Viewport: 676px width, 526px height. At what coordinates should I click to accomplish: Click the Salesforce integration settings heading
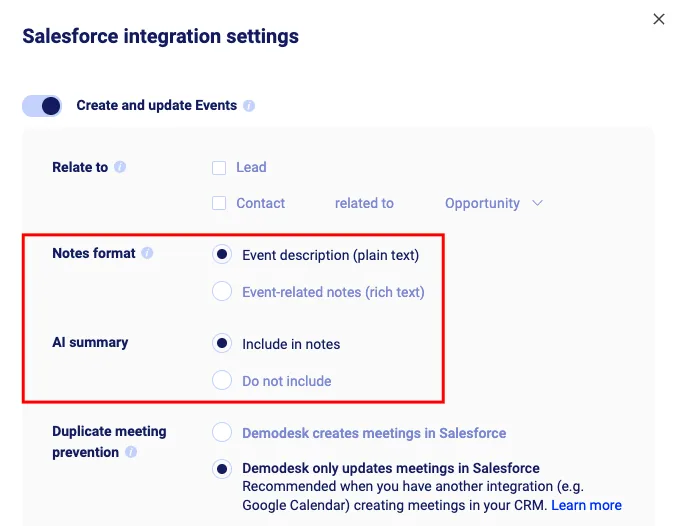click(160, 36)
